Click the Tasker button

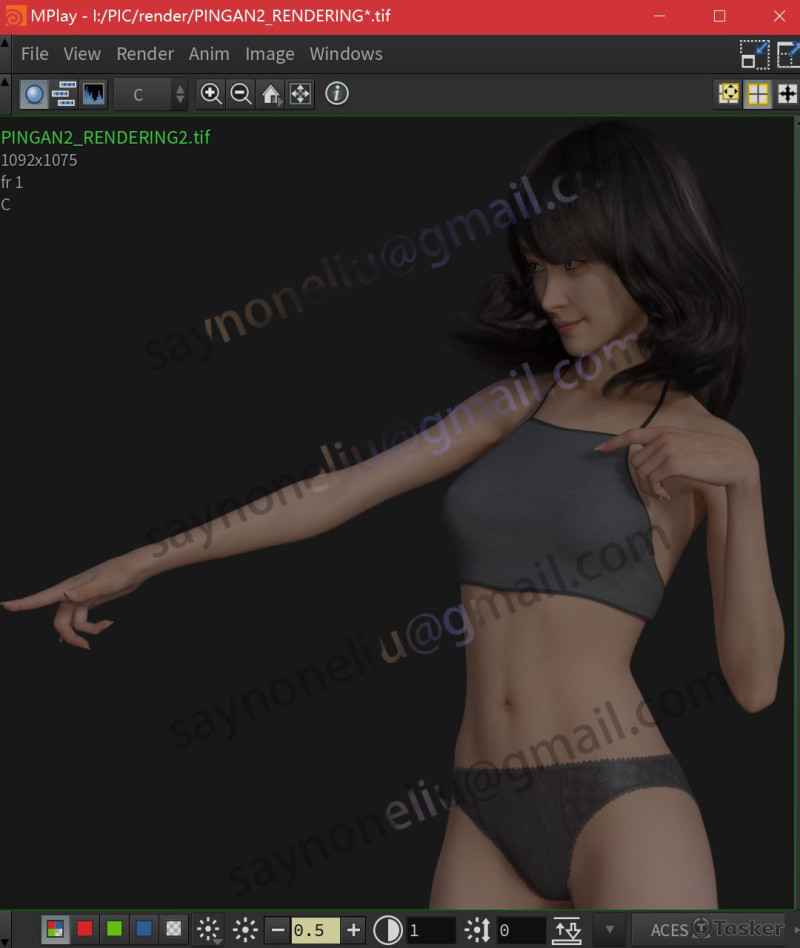click(750, 930)
